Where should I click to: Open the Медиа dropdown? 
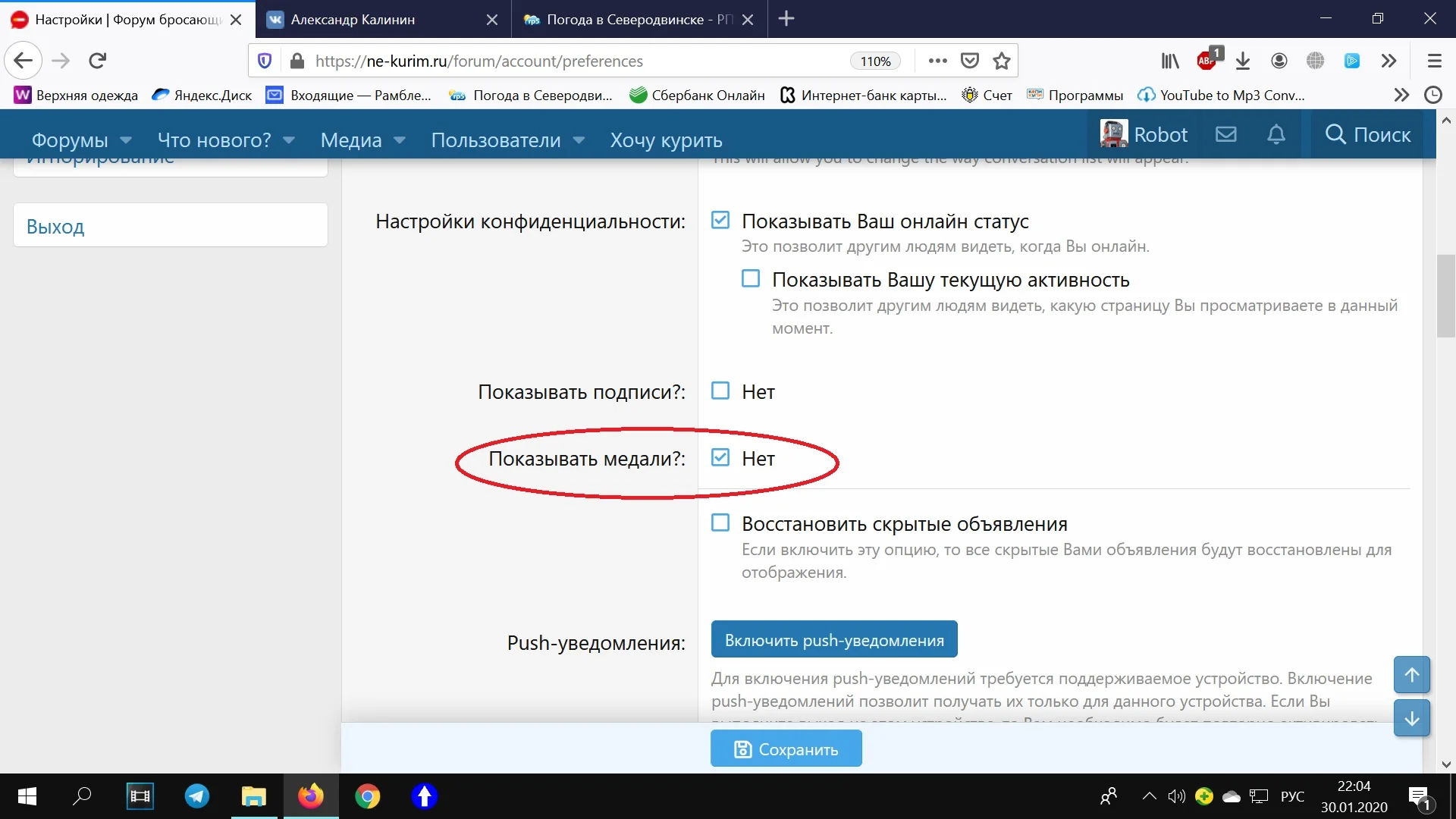tap(362, 140)
